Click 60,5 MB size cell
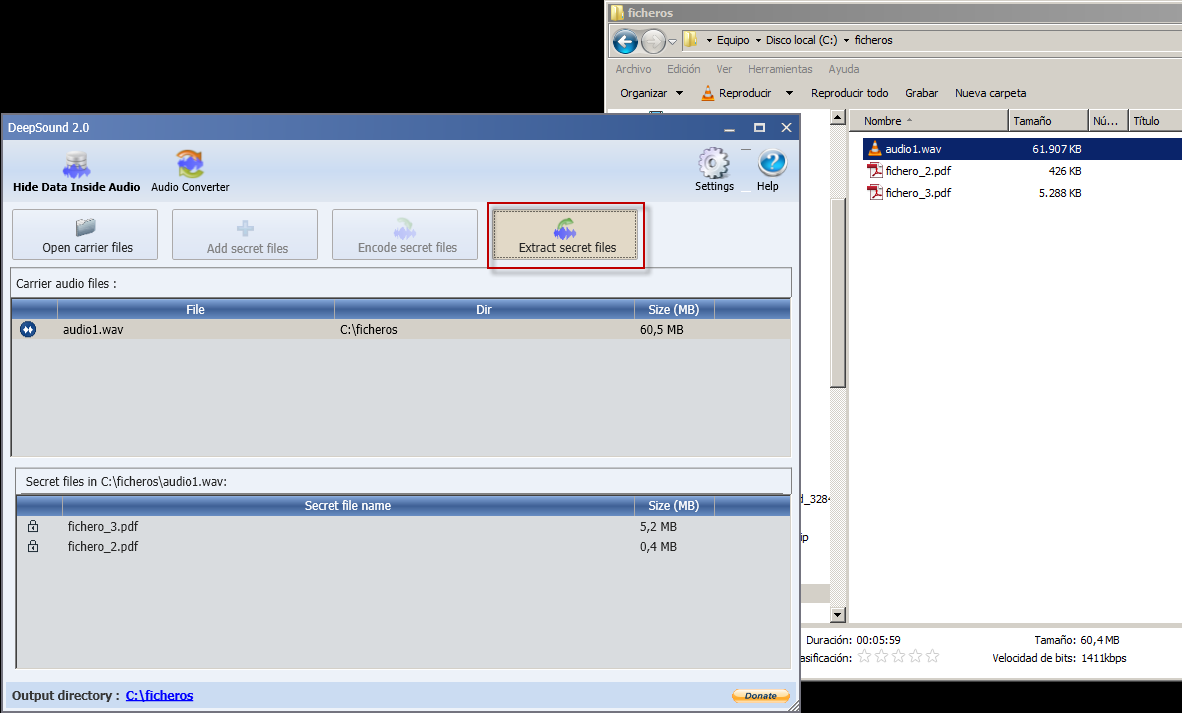 pos(662,329)
